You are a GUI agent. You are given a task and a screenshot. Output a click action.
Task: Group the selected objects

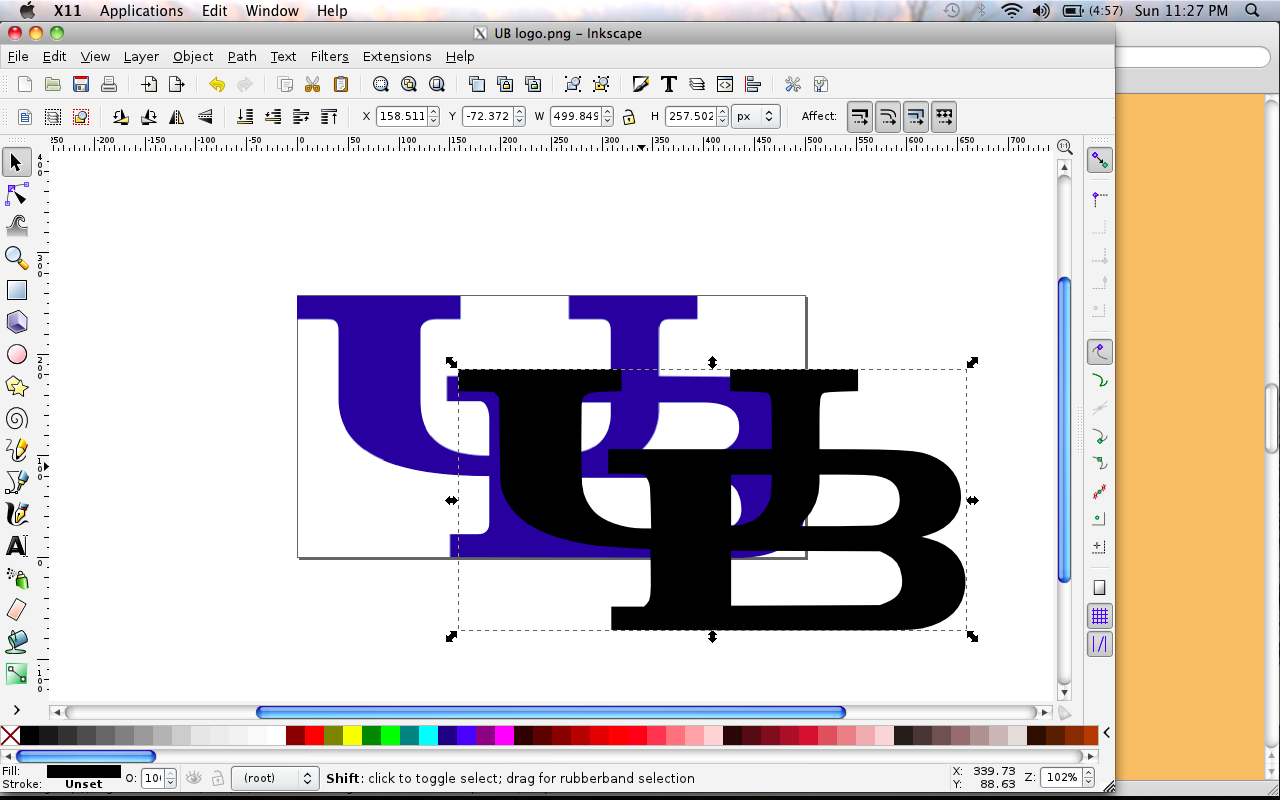(573, 84)
